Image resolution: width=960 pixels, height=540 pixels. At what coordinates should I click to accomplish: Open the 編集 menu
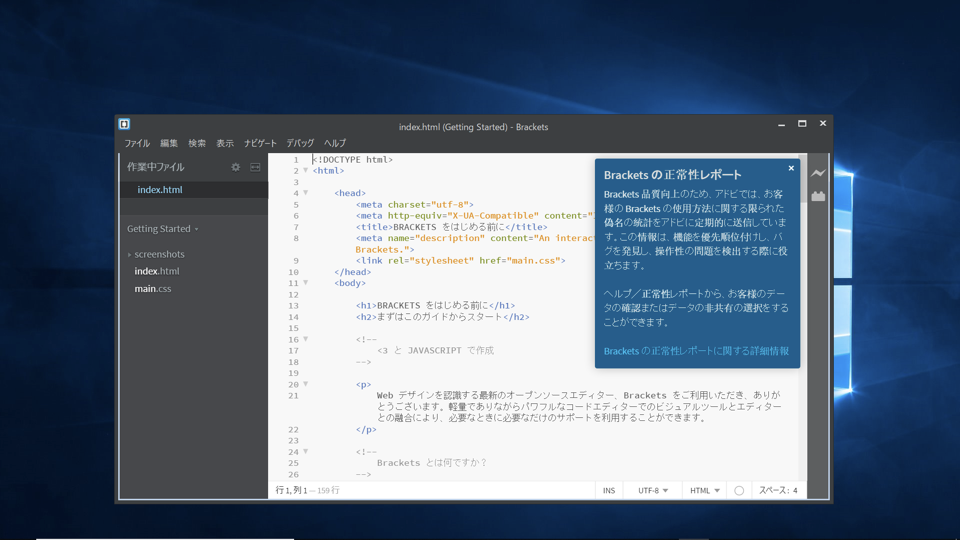[169, 143]
